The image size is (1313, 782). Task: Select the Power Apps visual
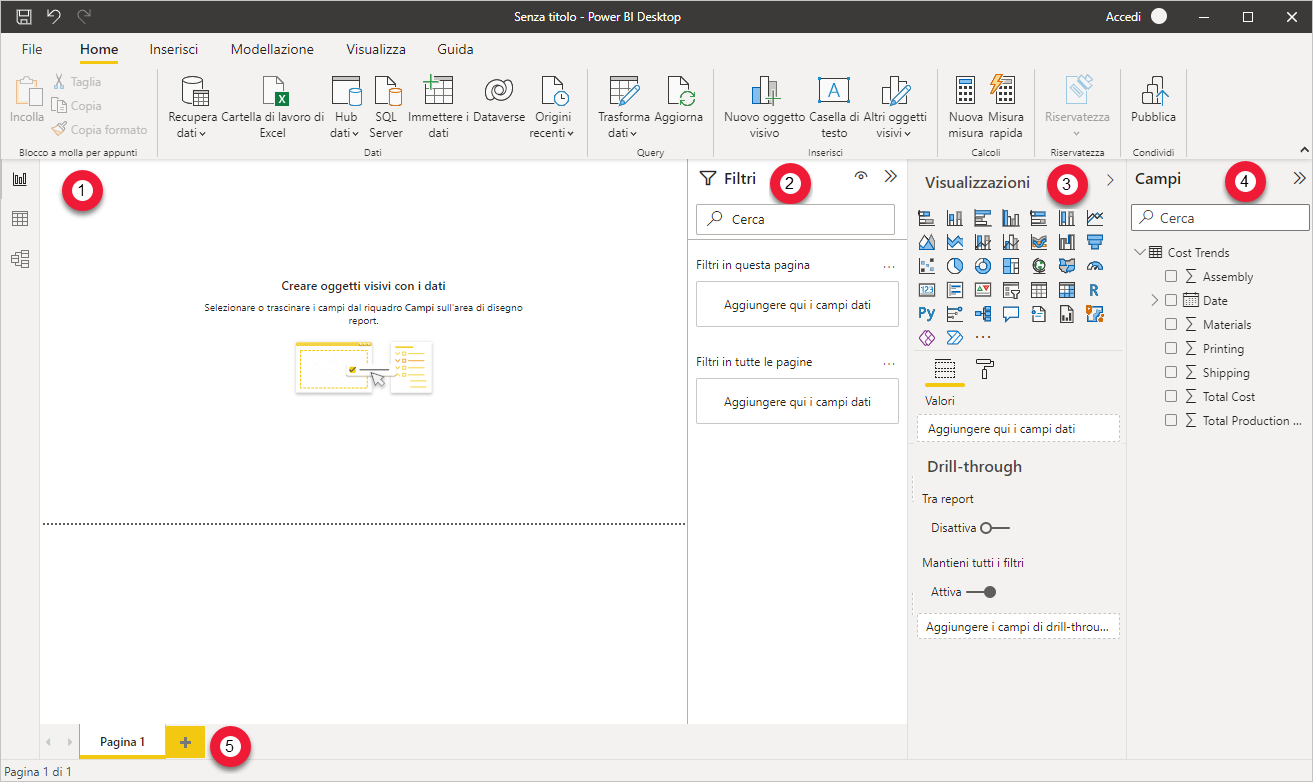pyautogui.click(x=926, y=338)
